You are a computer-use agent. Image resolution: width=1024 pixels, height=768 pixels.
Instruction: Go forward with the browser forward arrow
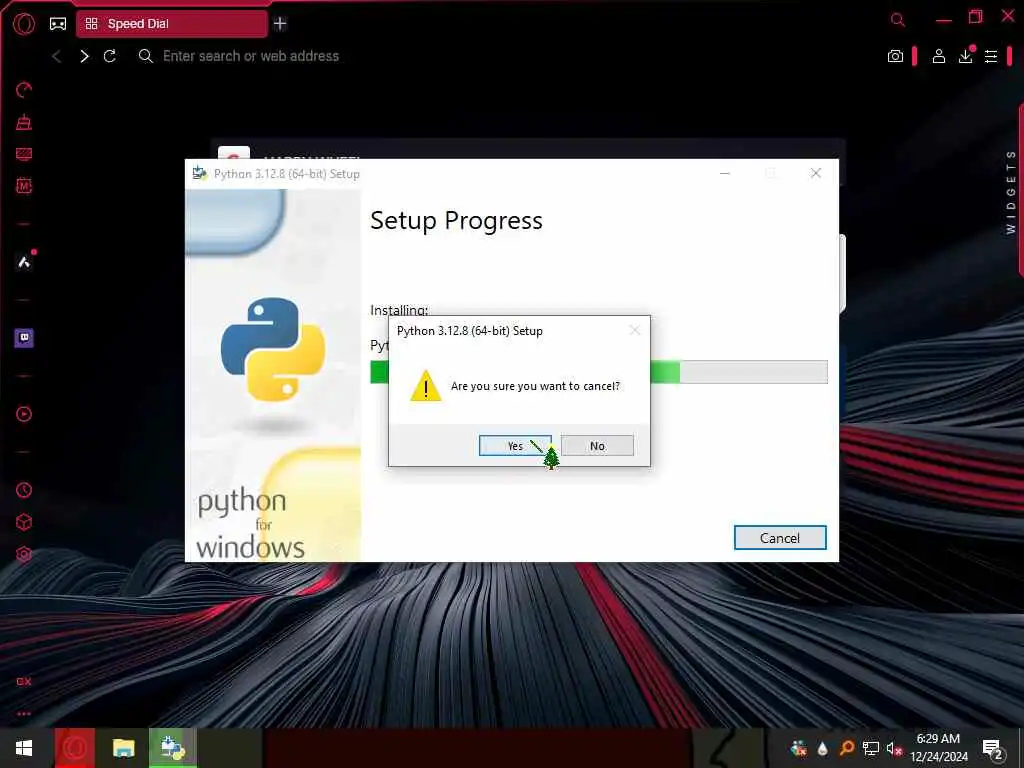click(84, 56)
